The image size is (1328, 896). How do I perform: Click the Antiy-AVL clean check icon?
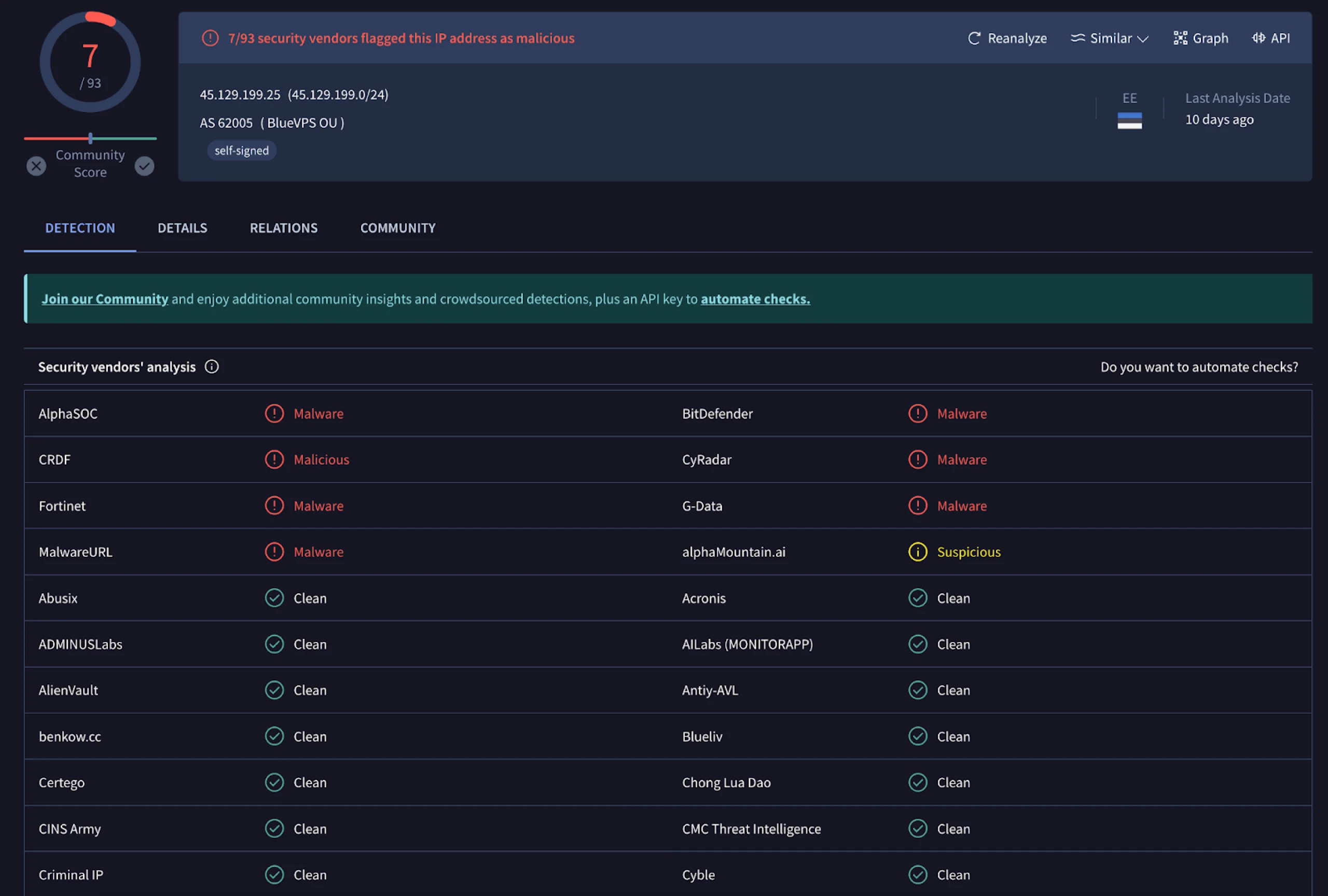[918, 690]
